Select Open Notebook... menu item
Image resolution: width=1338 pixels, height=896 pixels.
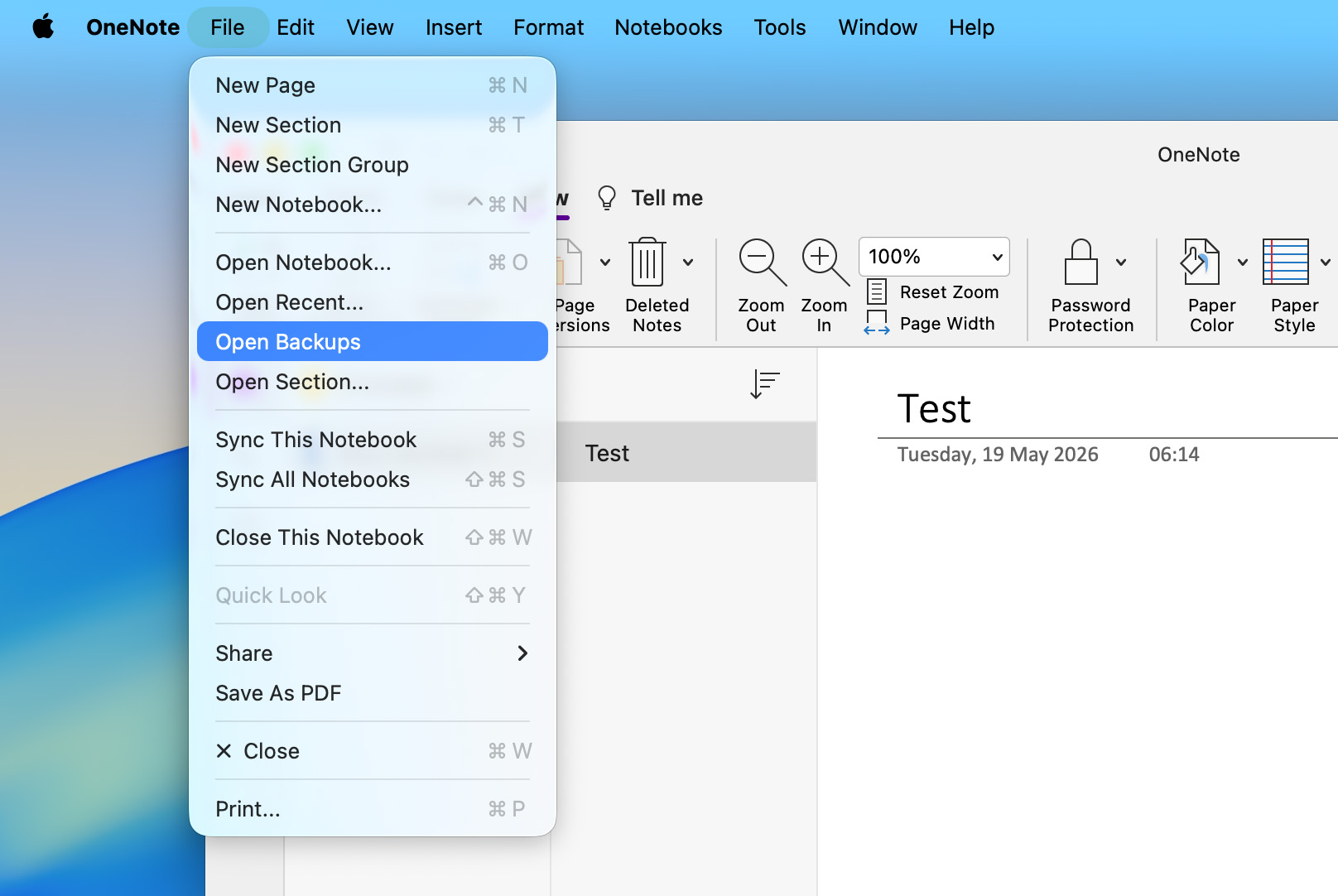[x=373, y=263]
